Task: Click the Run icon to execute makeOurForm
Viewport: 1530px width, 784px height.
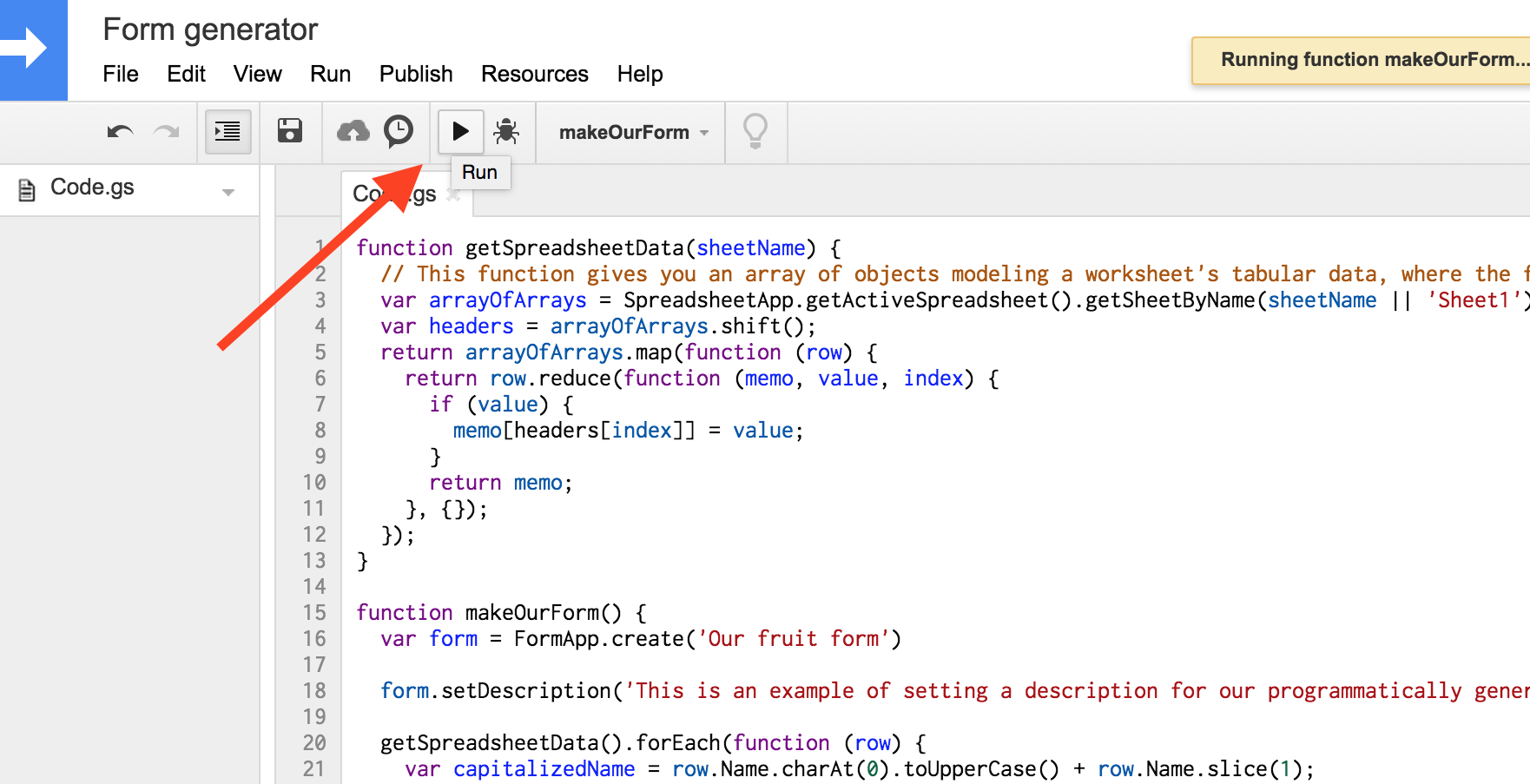Action: [460, 131]
